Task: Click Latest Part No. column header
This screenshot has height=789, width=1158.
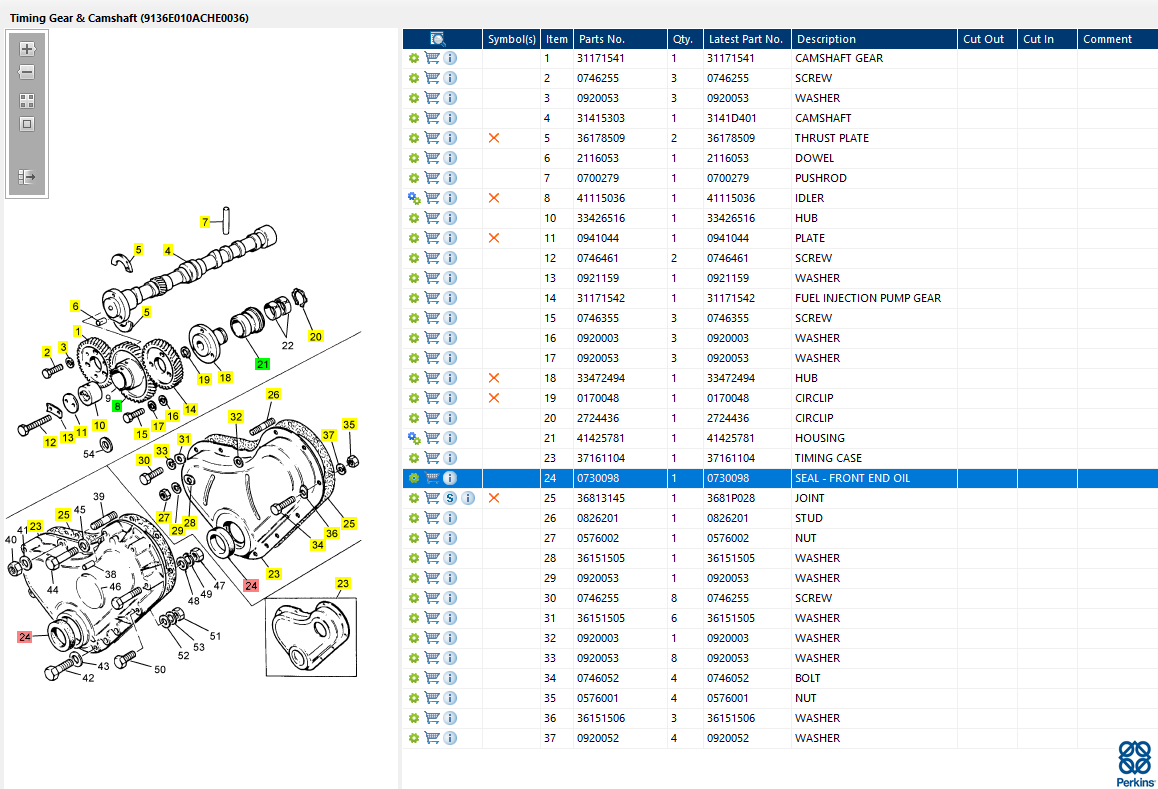Action: click(747, 39)
